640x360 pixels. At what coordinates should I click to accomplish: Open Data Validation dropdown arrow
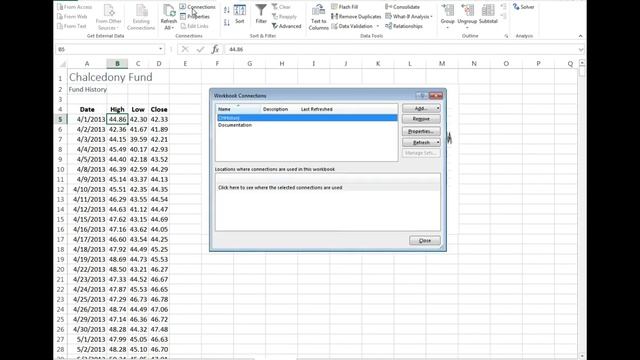[378, 26]
